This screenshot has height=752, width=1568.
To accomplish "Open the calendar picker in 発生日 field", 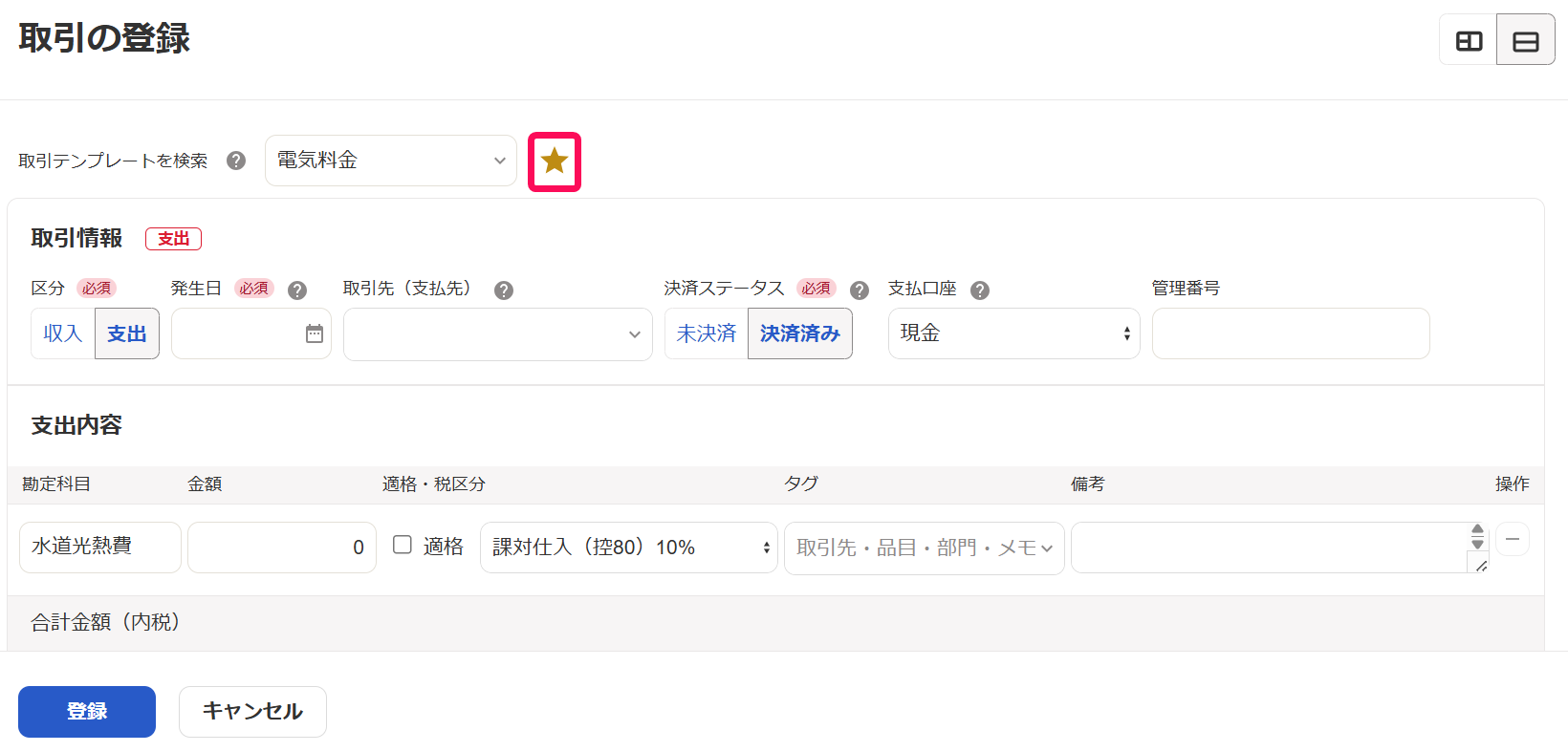I will point(315,333).
